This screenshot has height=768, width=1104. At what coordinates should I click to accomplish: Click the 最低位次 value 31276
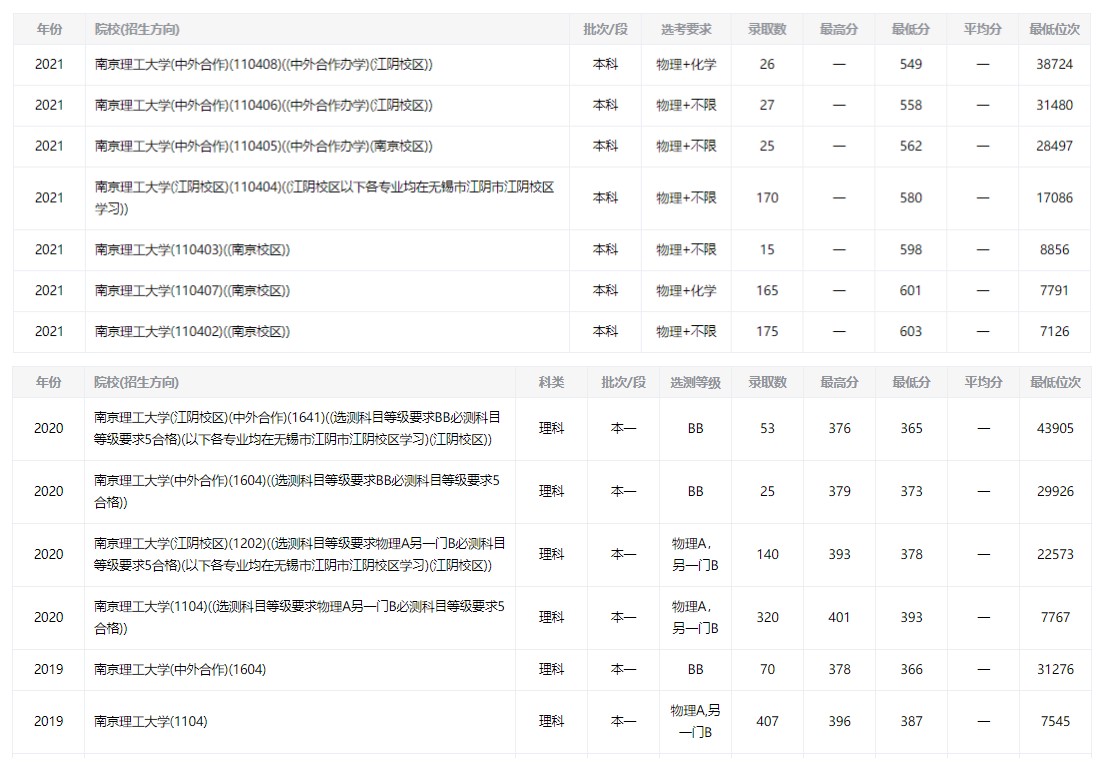1055,669
